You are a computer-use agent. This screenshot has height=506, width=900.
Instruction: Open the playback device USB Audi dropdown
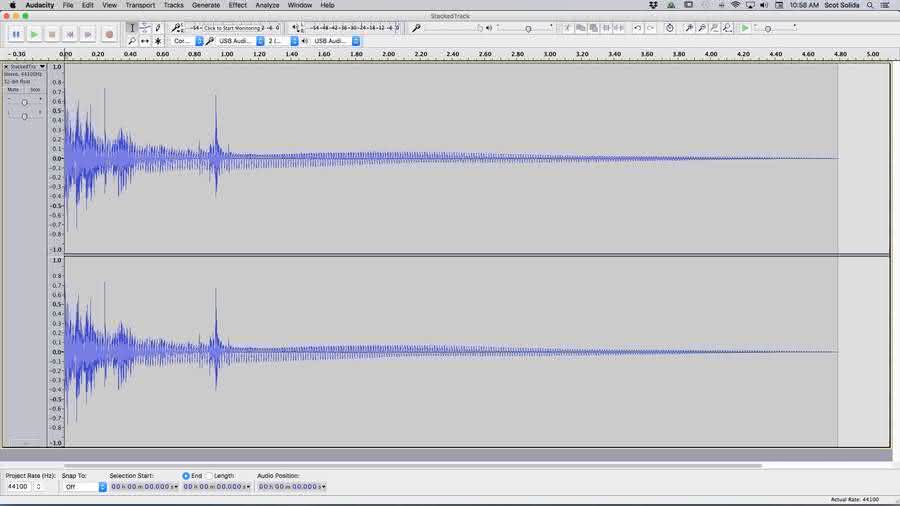click(x=336, y=41)
